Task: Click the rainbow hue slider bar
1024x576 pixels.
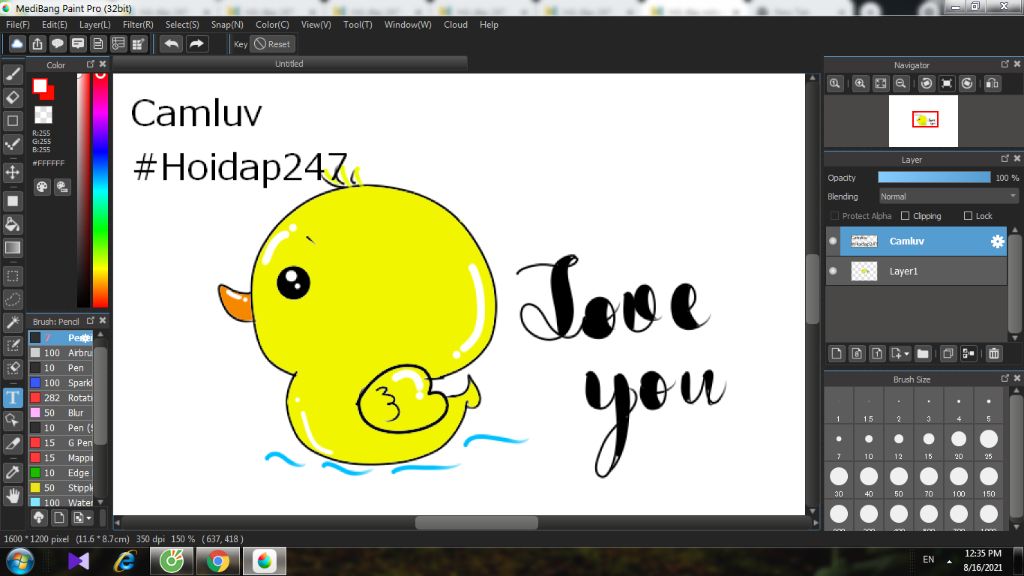Action: tap(100, 189)
